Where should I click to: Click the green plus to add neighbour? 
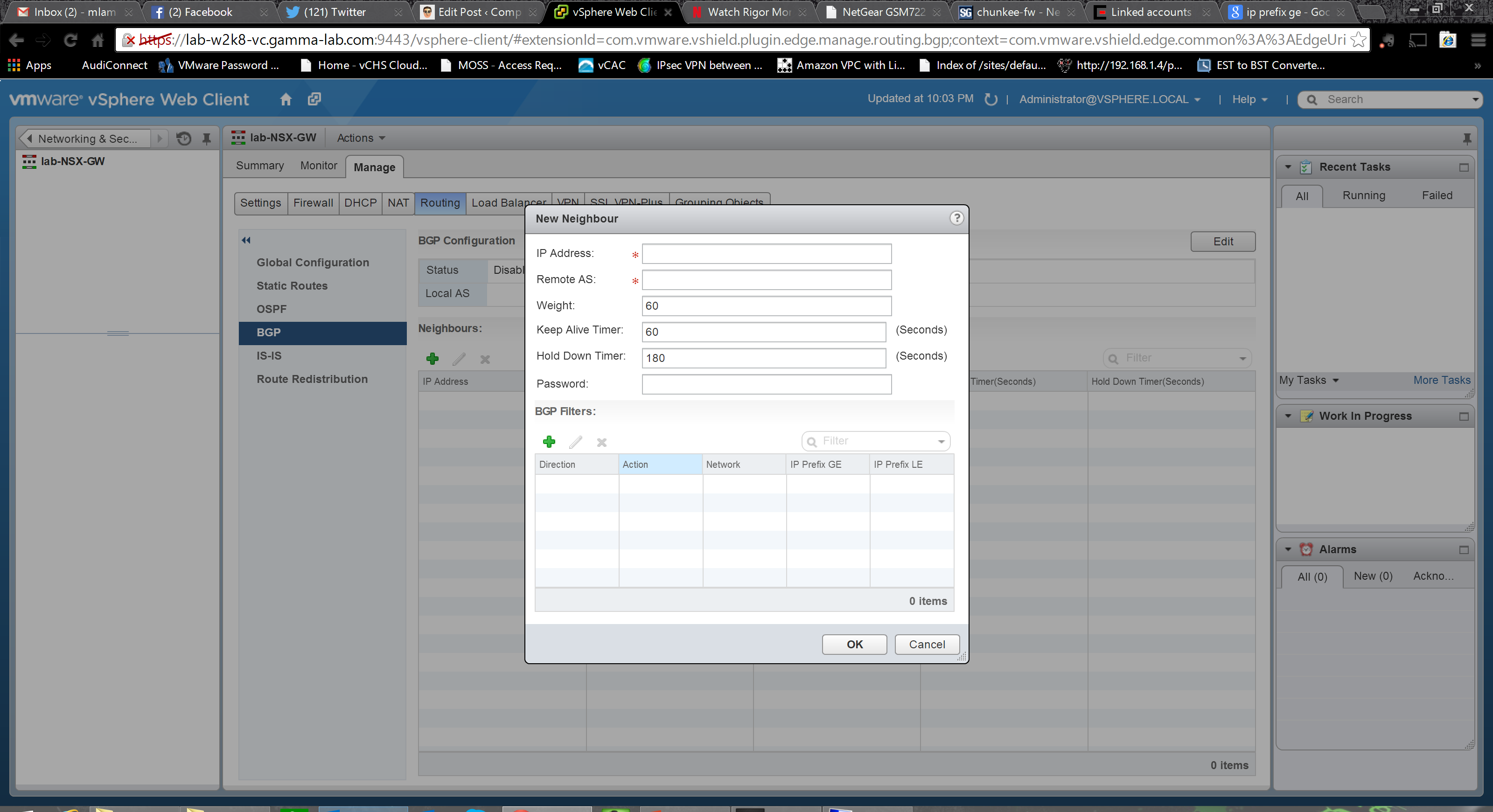point(433,359)
